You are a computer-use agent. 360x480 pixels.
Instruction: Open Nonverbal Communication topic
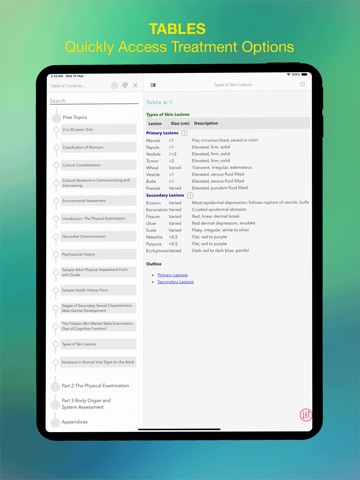98,236
